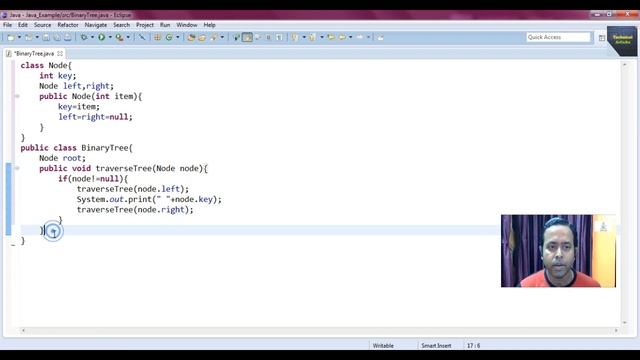Collapse the traverseTree method fold marker
The image size is (640, 360).
coord(17,168)
